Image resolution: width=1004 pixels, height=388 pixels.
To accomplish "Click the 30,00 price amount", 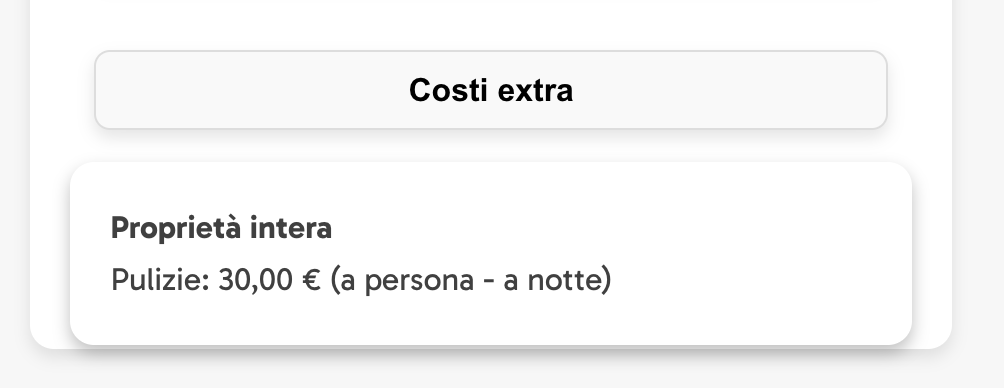I will (255, 280).
